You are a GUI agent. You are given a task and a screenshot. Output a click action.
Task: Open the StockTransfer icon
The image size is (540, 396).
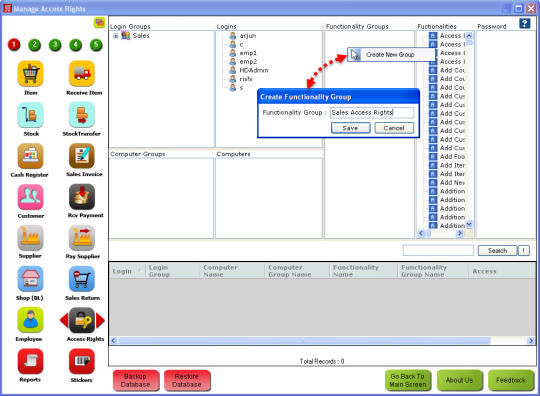pyautogui.click(x=82, y=115)
